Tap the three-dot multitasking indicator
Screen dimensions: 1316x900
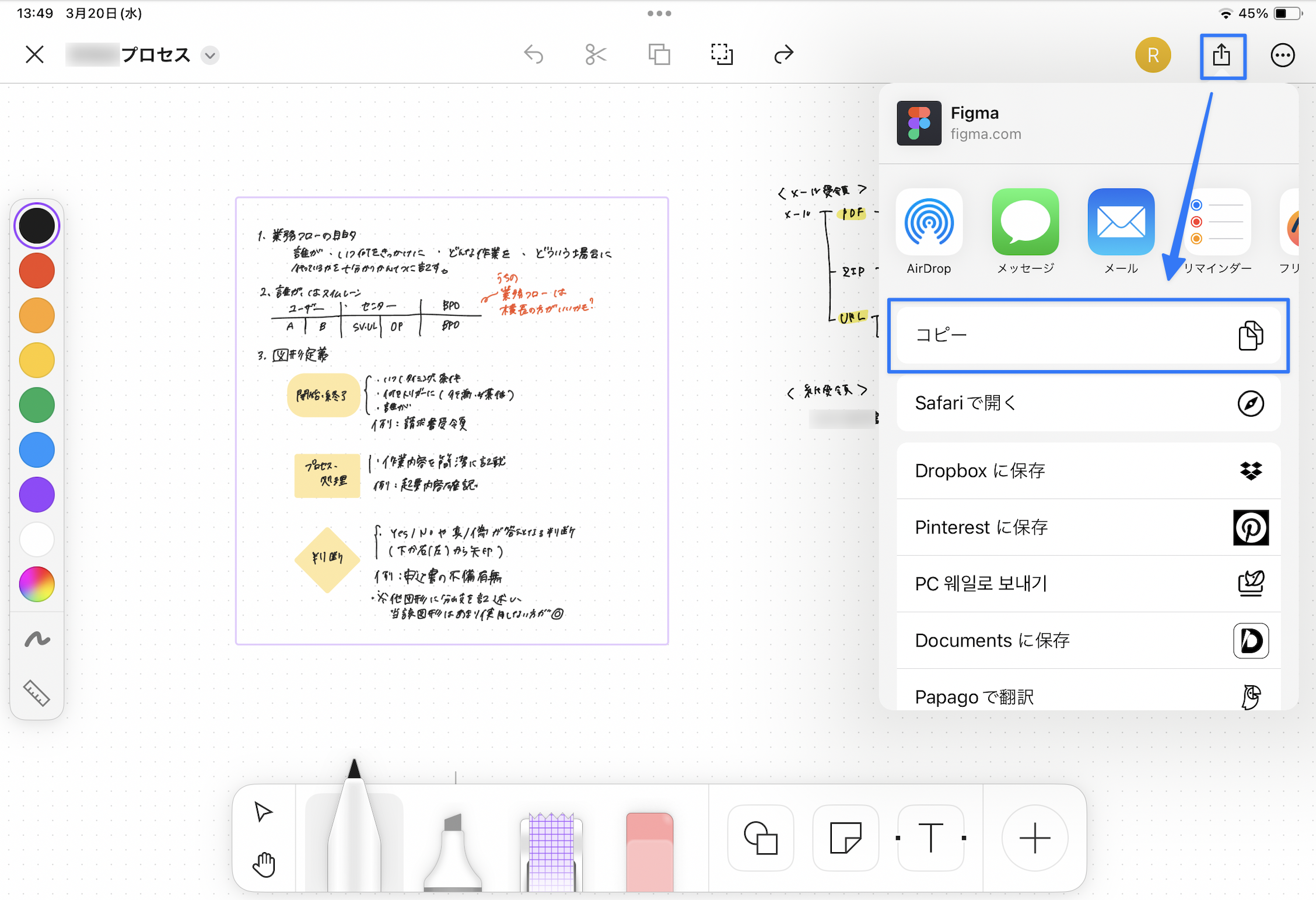point(659,13)
